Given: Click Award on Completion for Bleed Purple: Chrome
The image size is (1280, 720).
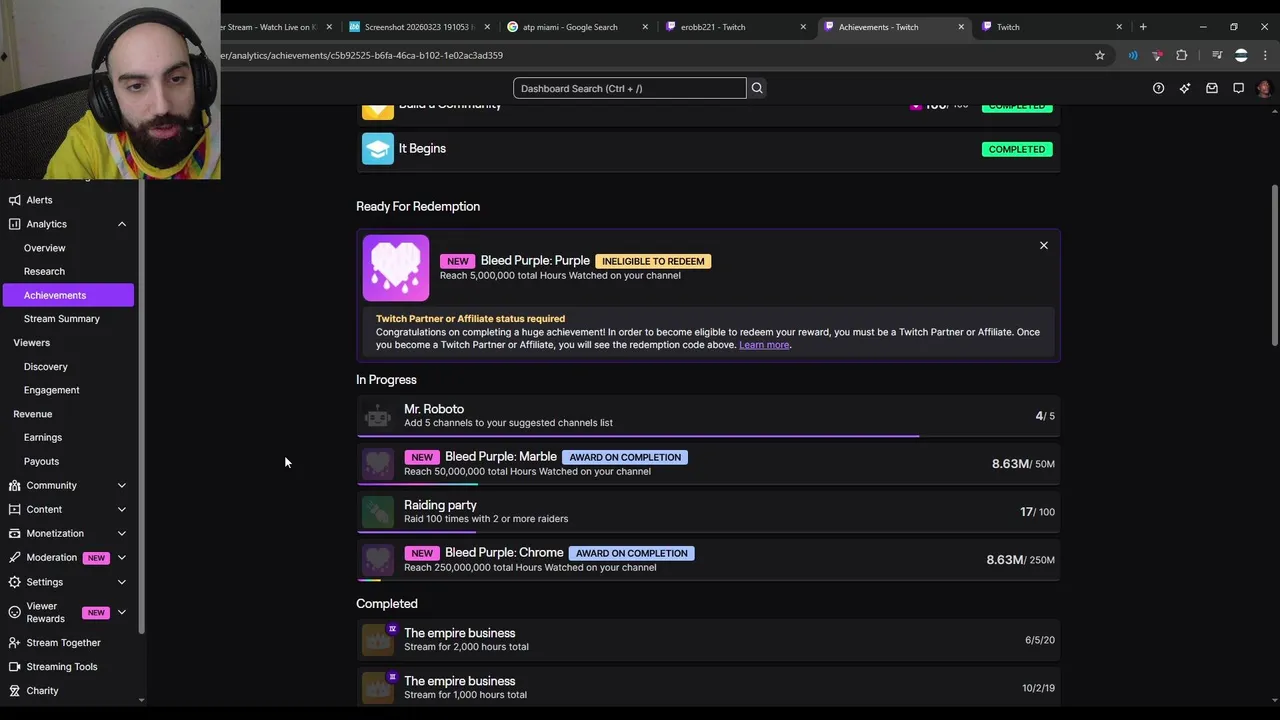Looking at the screenshot, I should (632, 553).
